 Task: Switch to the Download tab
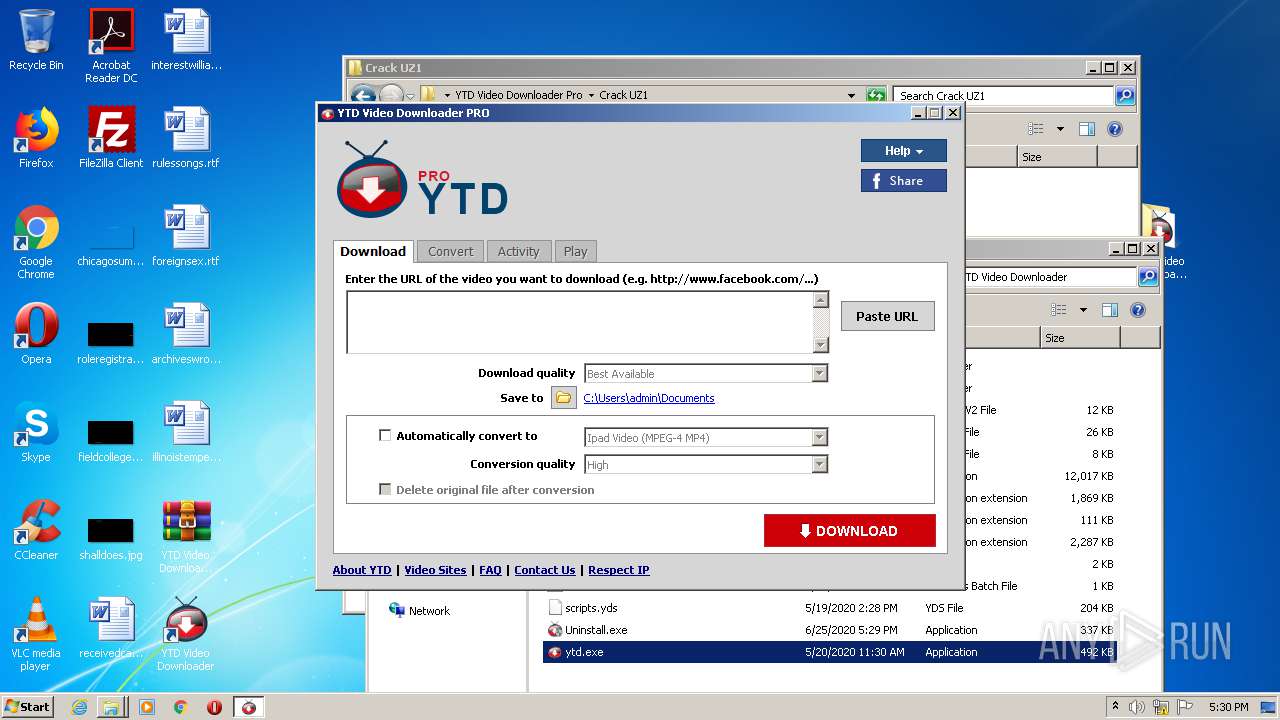pos(373,251)
